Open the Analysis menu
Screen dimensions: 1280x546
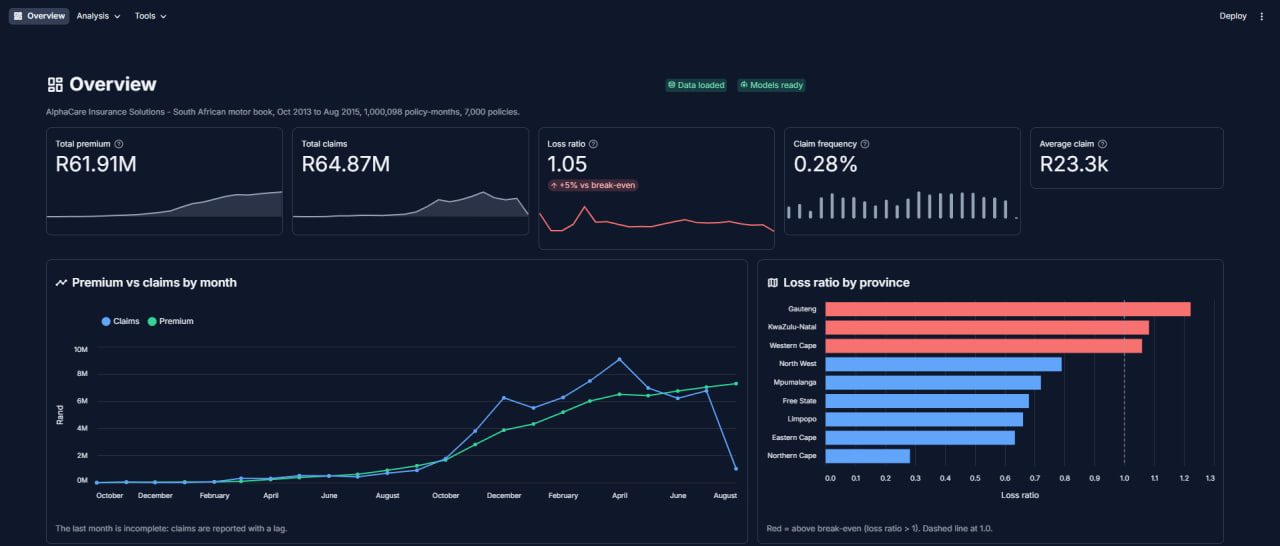(x=98, y=16)
